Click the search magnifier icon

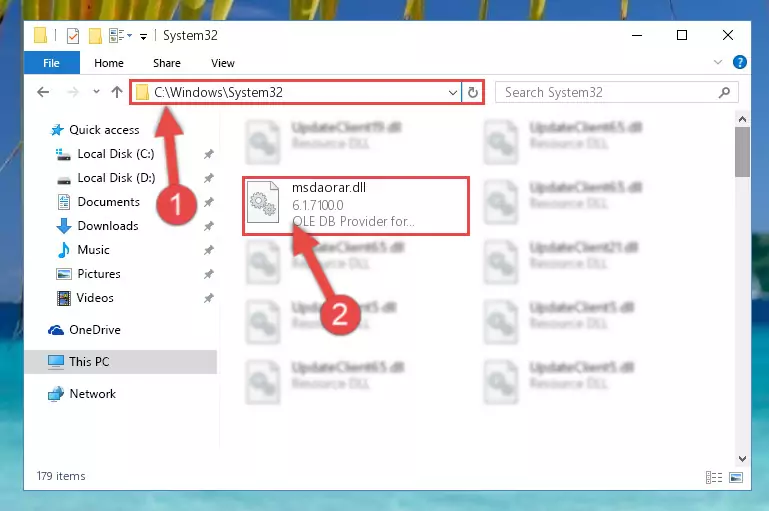(x=724, y=92)
